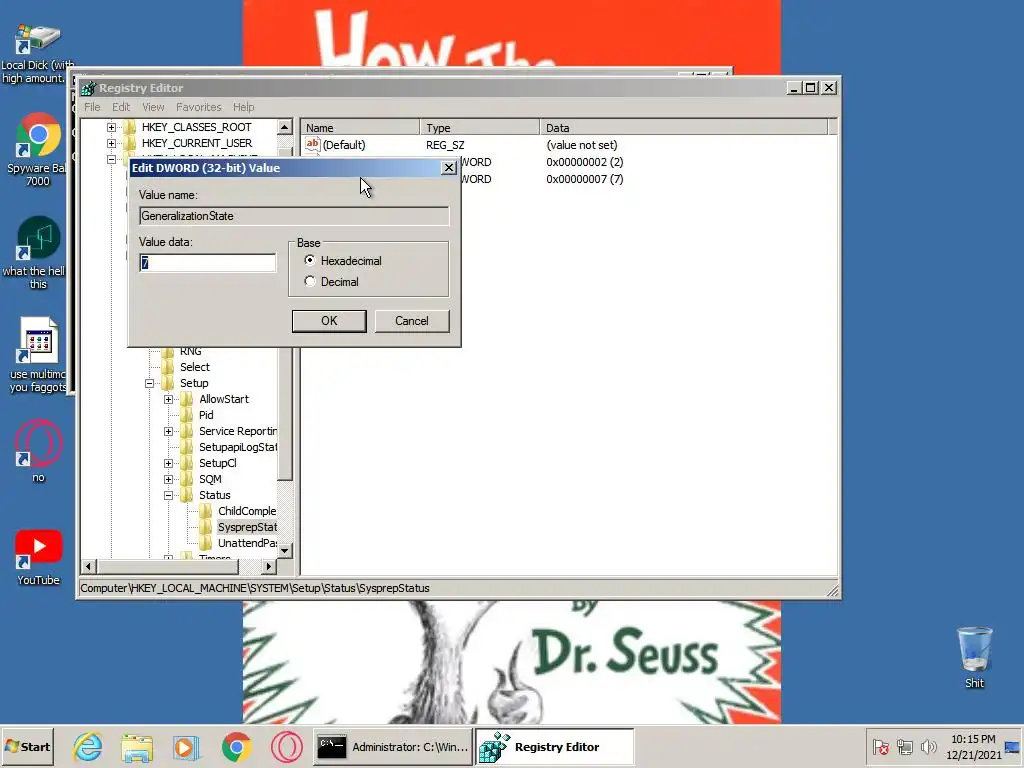The width and height of the screenshot is (1024, 768).
Task: Select the Decimal base option
Action: (310, 281)
